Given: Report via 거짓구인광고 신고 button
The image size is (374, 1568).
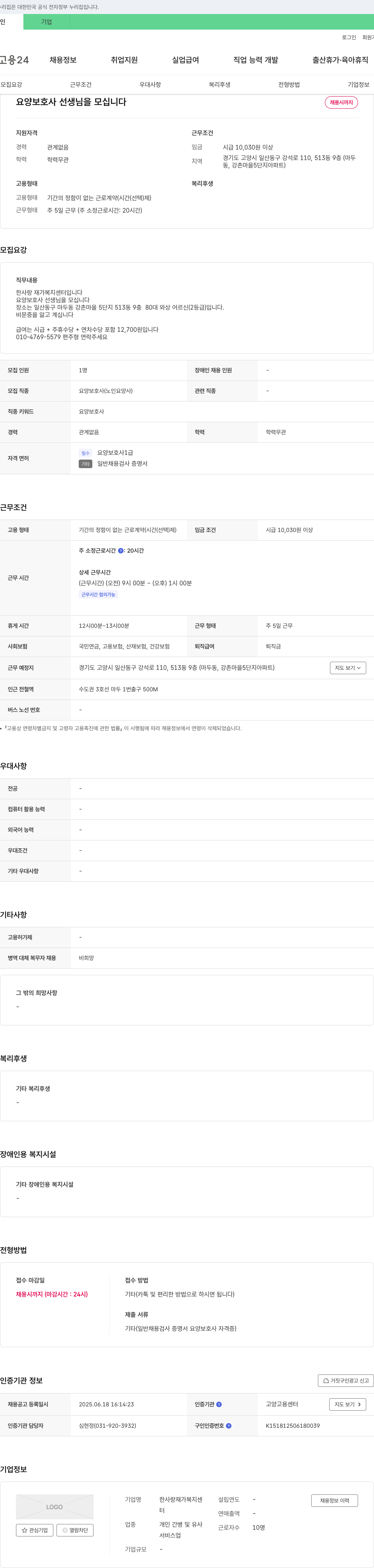Looking at the screenshot, I should [x=346, y=1381].
